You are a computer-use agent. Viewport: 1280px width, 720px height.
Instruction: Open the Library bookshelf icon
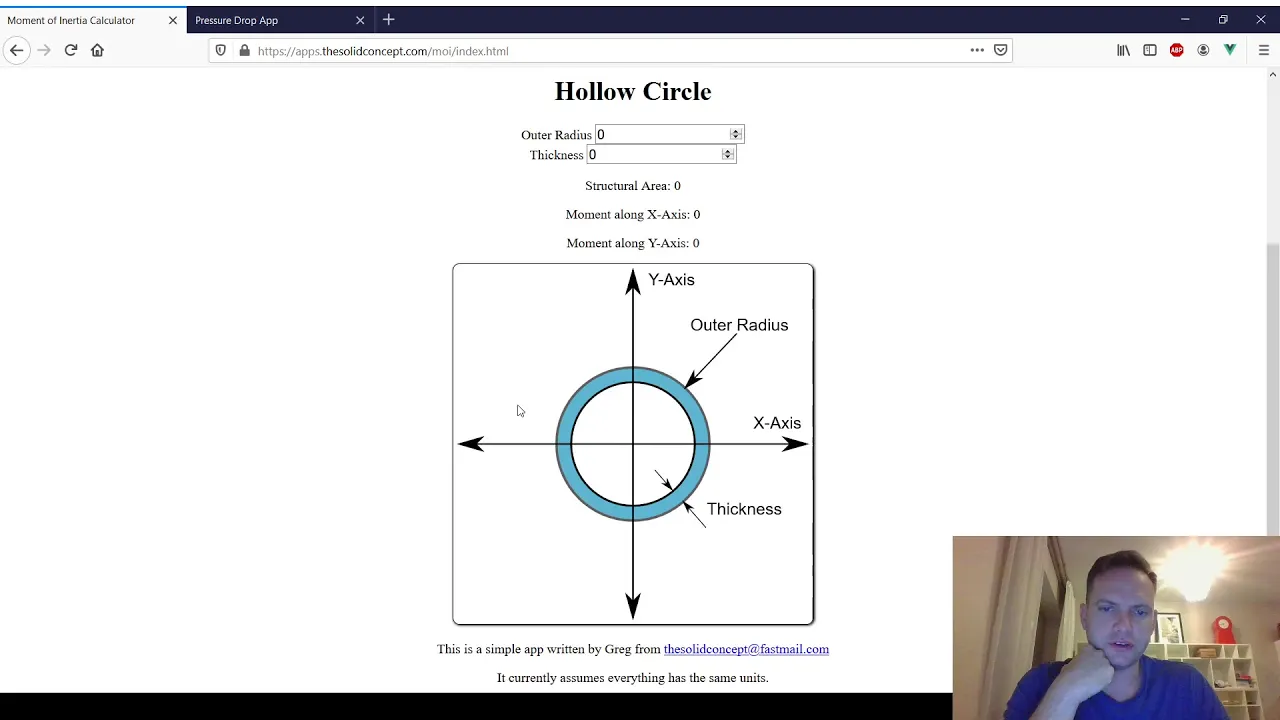1123,50
